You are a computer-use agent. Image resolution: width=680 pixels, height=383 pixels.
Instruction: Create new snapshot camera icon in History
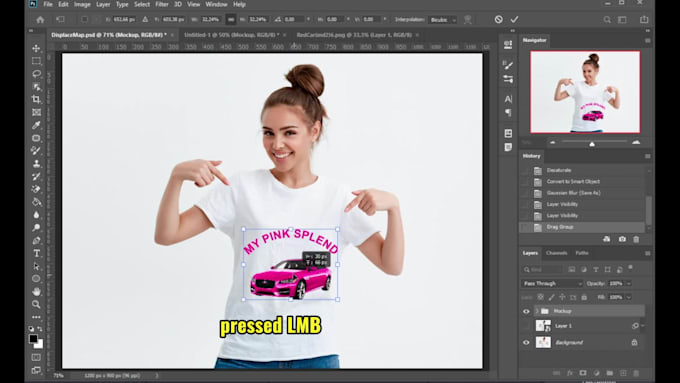622,239
